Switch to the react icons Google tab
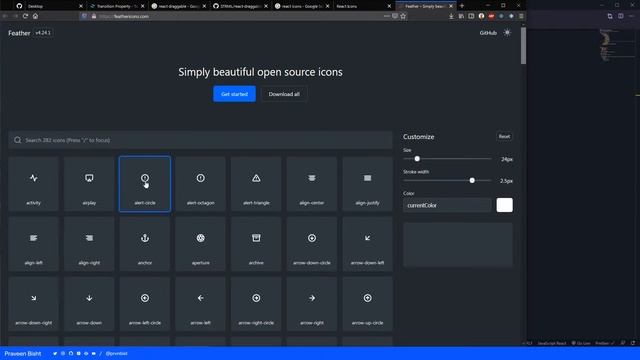 tap(302, 6)
